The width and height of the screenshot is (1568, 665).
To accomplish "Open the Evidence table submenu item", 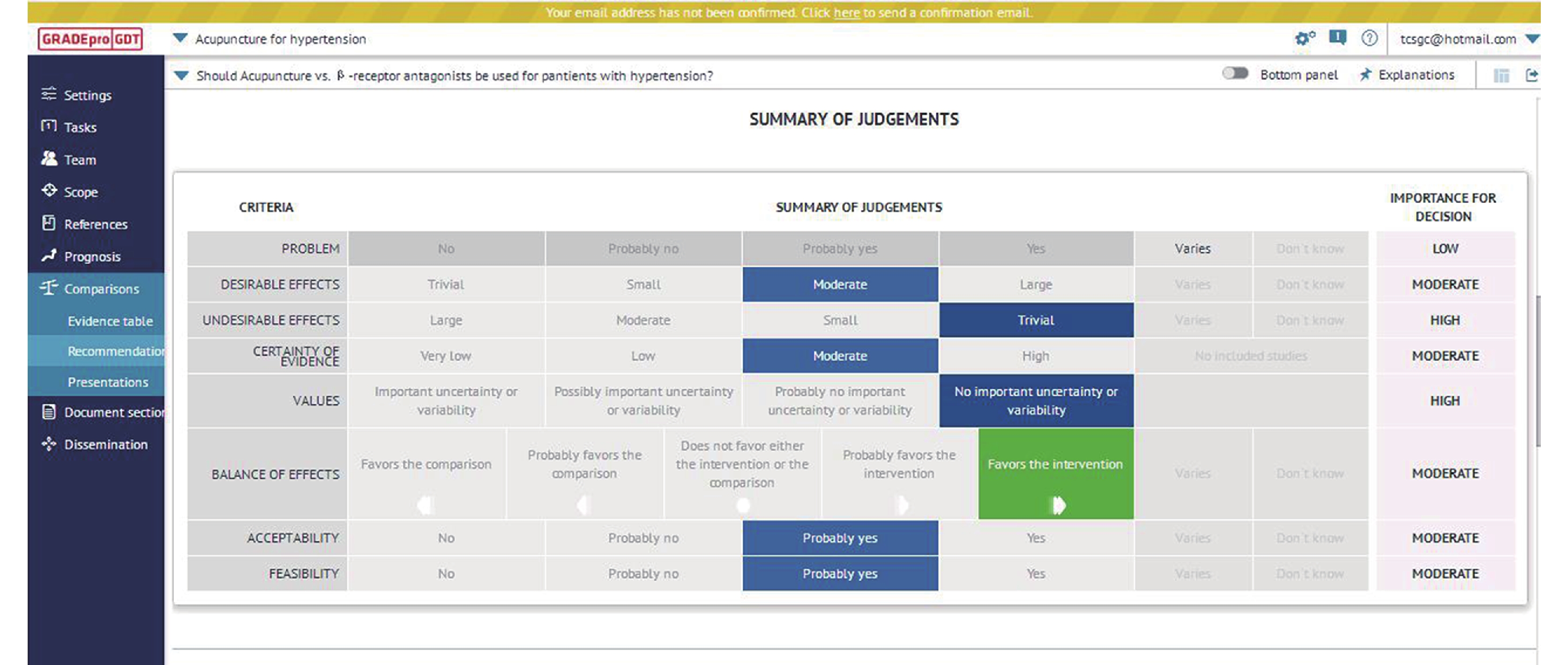I will (110, 321).
